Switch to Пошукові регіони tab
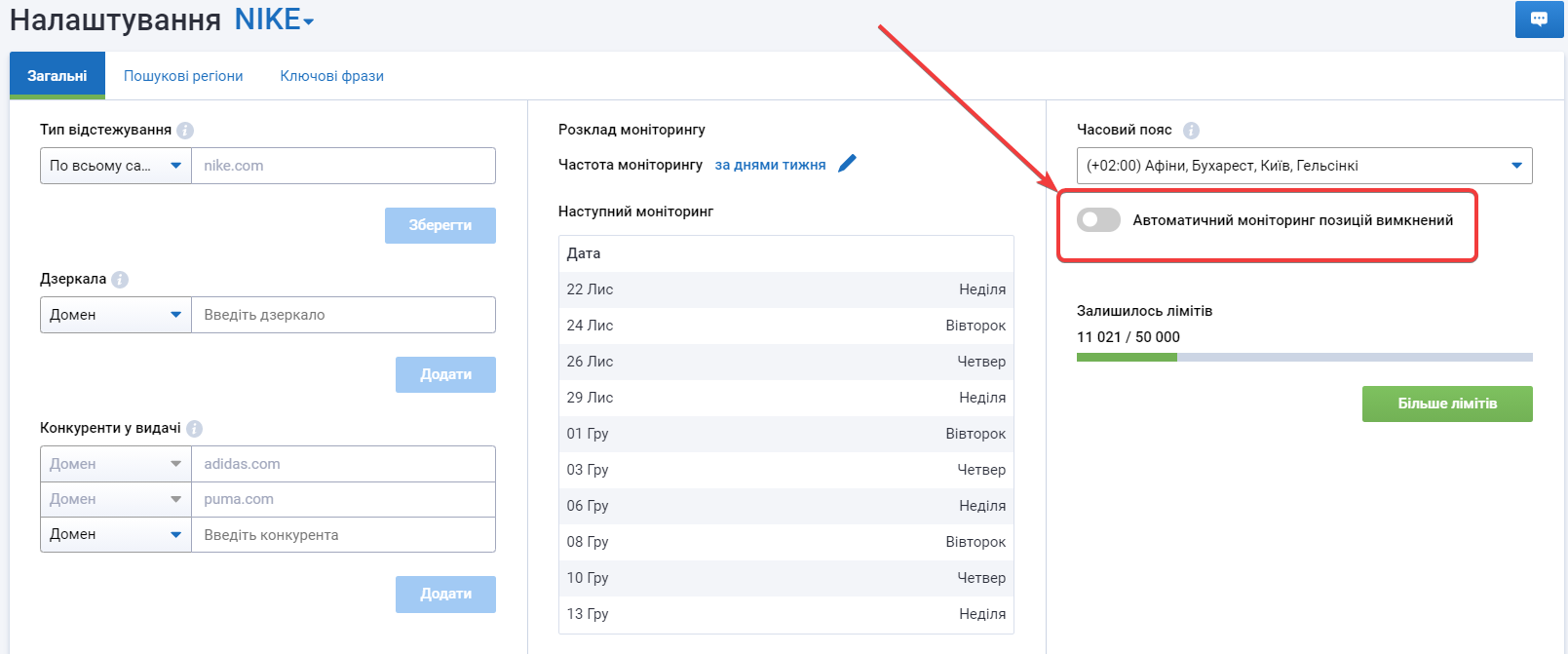 (183, 76)
